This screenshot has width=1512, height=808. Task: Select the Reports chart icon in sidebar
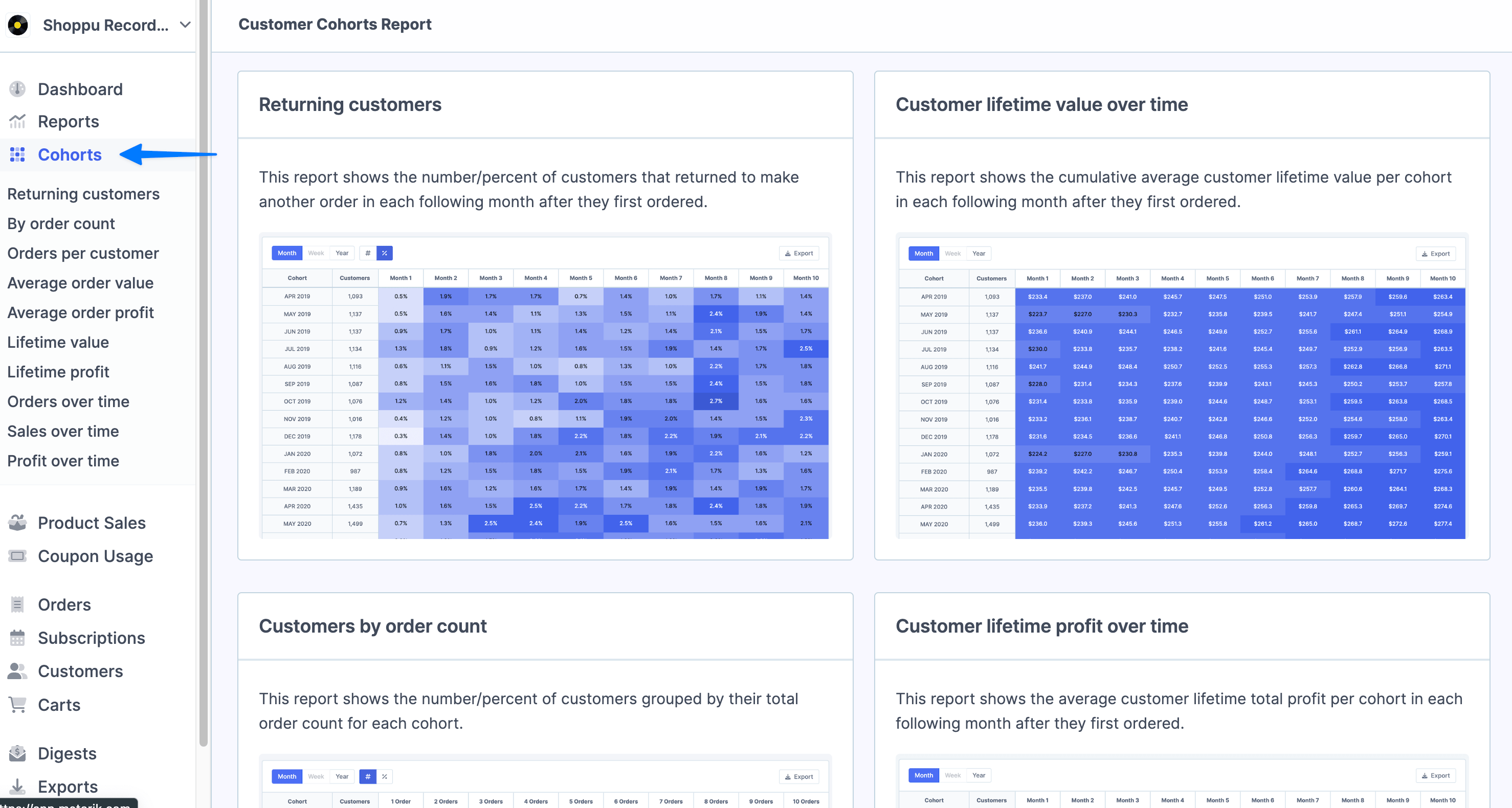click(x=17, y=121)
